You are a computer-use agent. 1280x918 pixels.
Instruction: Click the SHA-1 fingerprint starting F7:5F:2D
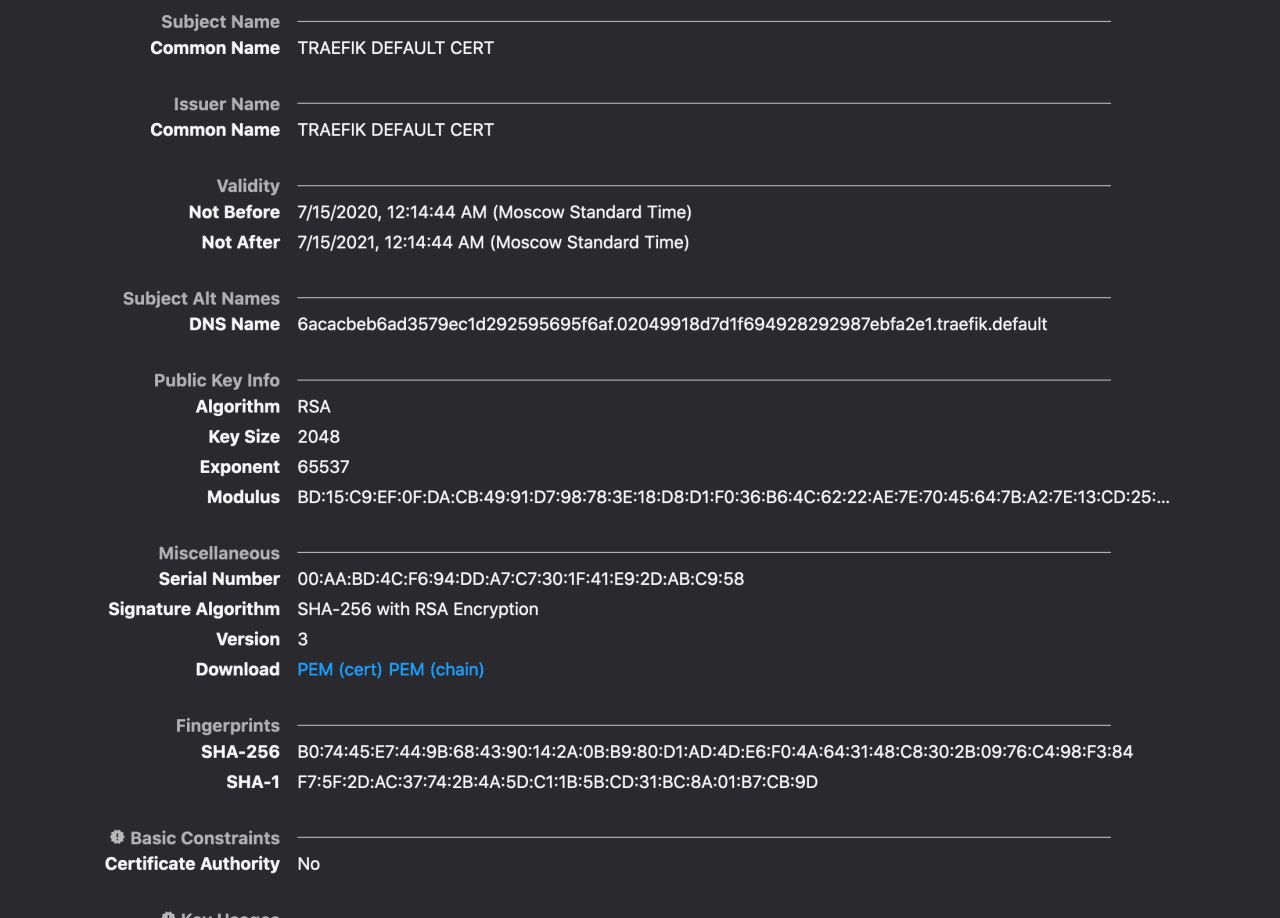coord(558,782)
